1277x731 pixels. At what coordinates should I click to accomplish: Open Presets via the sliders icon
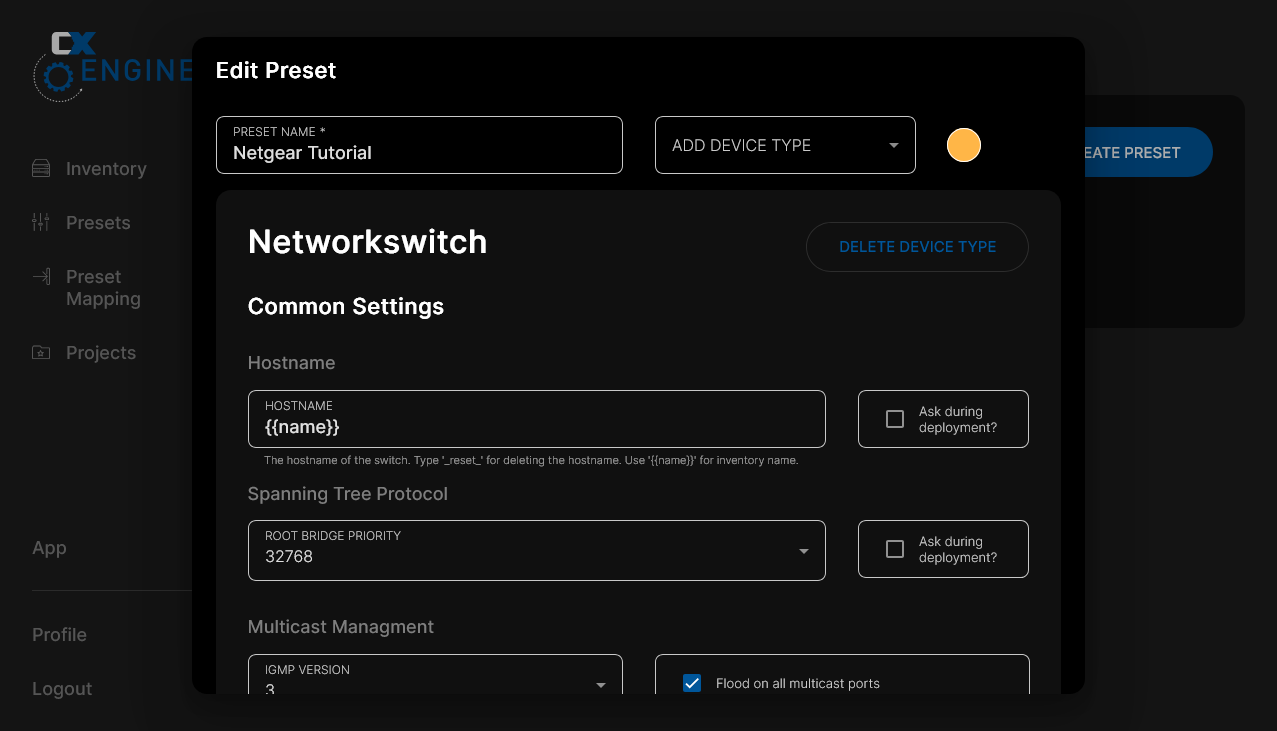click(x=40, y=222)
